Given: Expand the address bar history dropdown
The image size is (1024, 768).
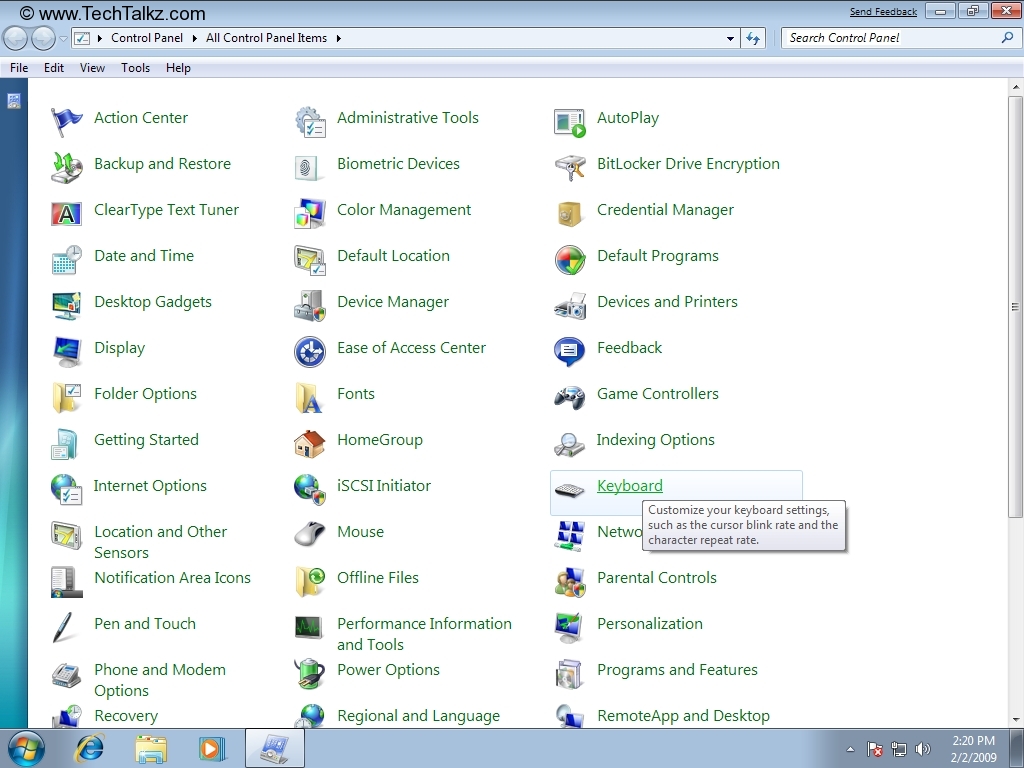Looking at the screenshot, I should pyautogui.click(x=731, y=38).
